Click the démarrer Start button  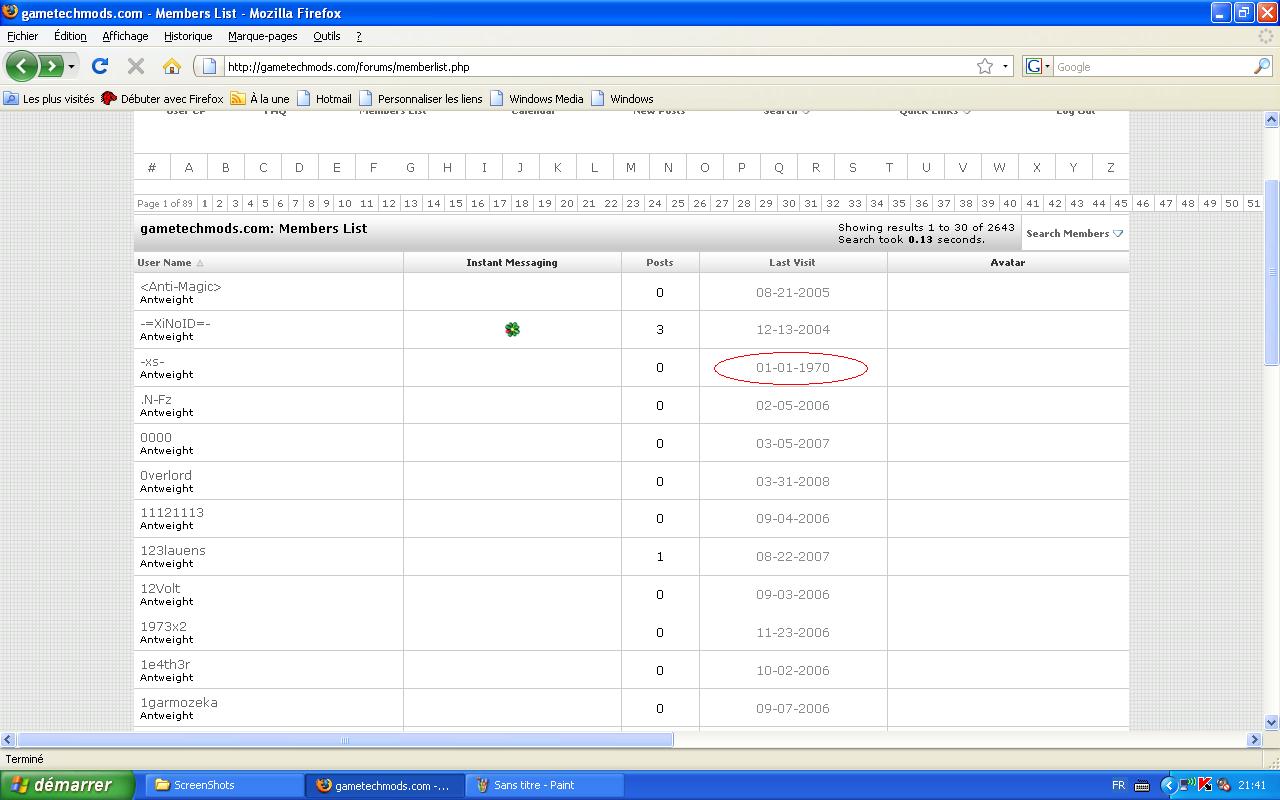coord(67,785)
